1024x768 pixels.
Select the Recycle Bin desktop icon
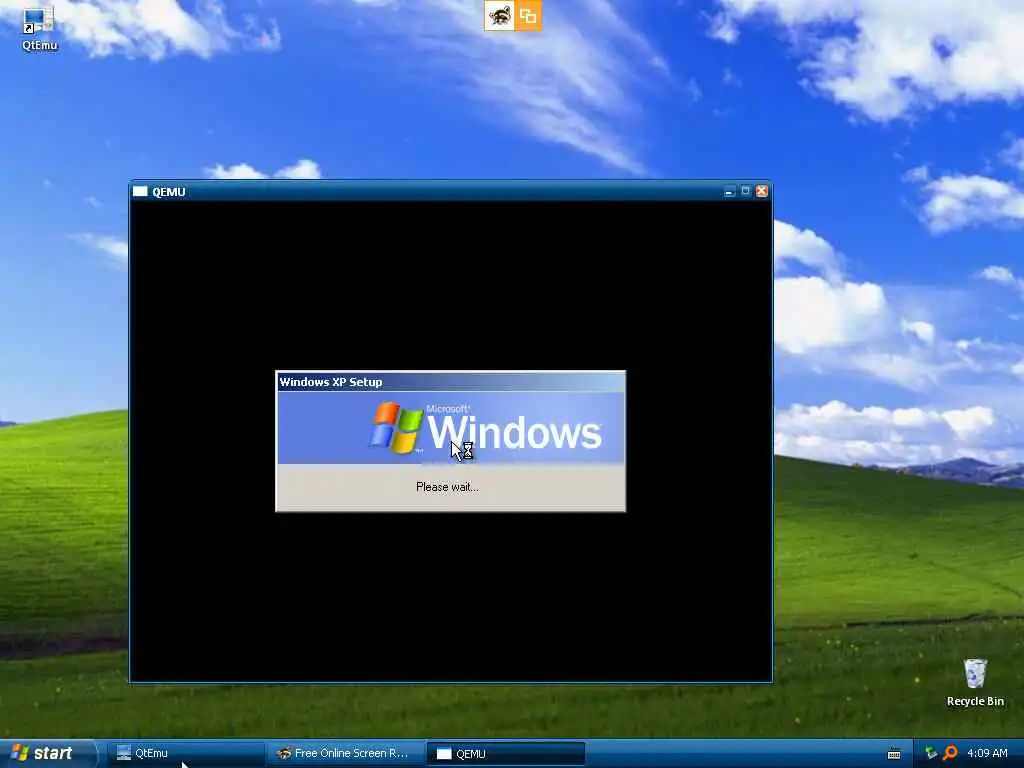click(x=975, y=682)
